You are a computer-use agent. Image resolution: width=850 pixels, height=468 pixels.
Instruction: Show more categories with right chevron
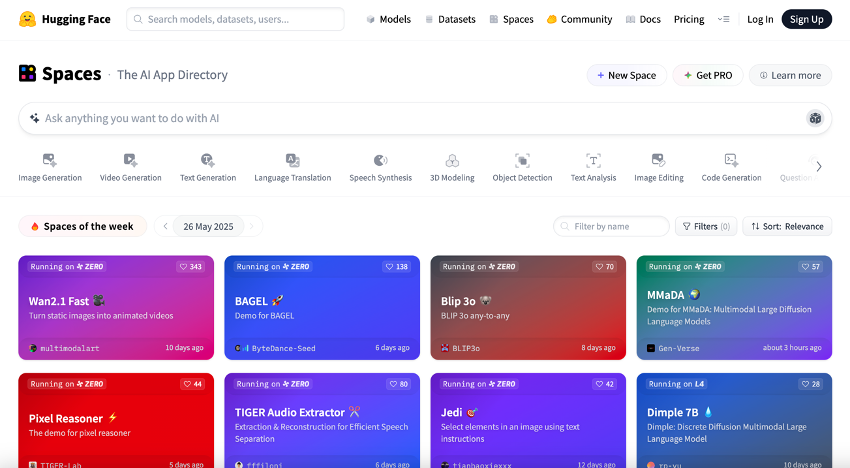(x=819, y=166)
